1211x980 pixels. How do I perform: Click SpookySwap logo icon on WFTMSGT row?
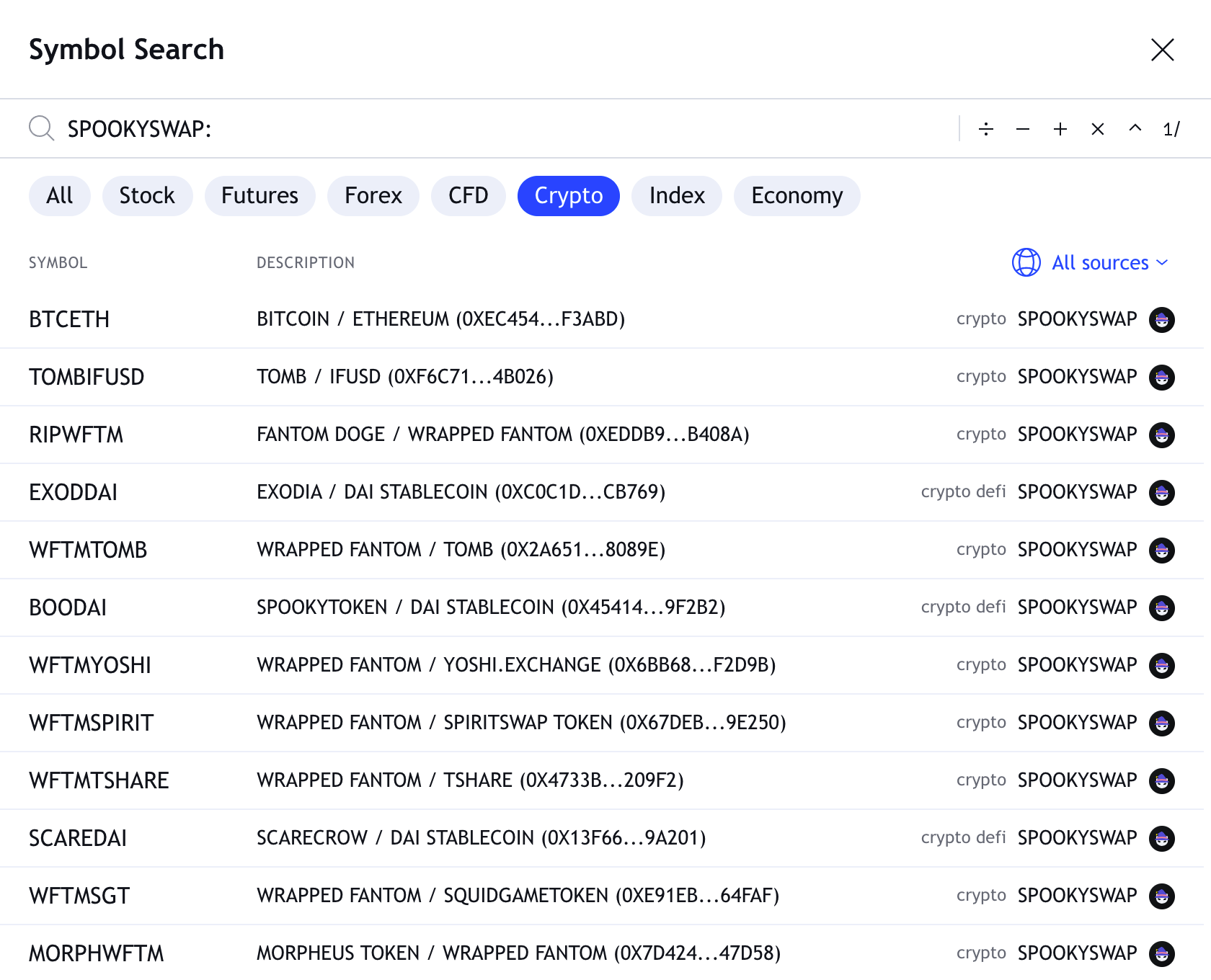pyautogui.click(x=1162, y=896)
